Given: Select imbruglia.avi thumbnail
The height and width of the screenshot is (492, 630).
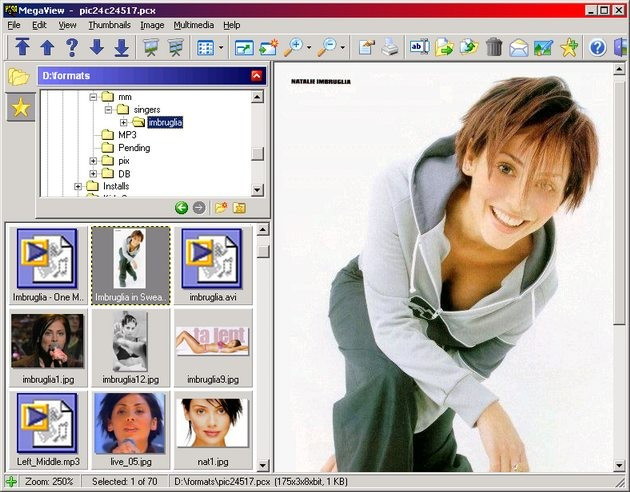Looking at the screenshot, I should [x=213, y=265].
